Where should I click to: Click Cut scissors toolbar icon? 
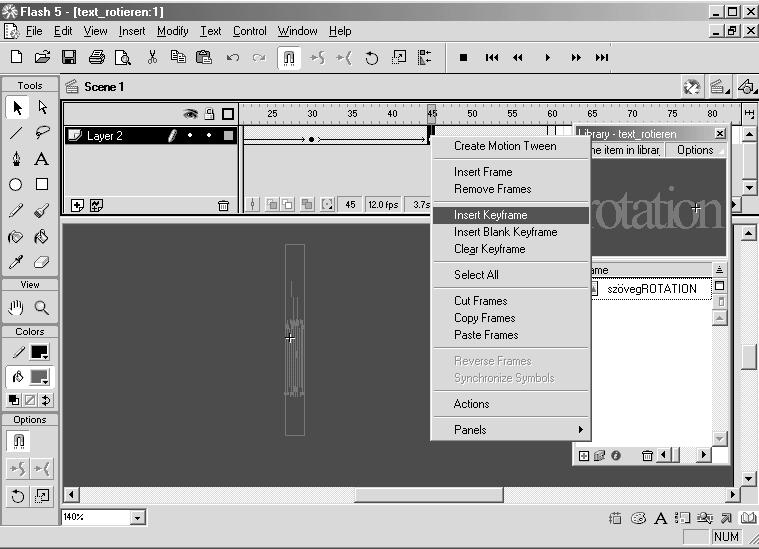click(x=152, y=57)
